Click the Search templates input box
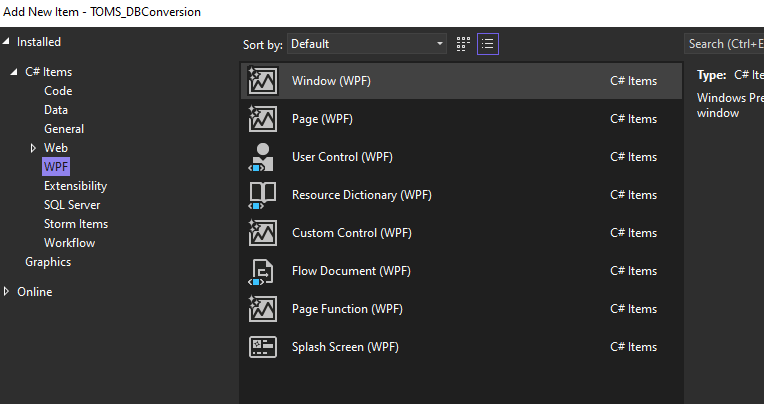This screenshot has height=404, width=764. coord(724,44)
